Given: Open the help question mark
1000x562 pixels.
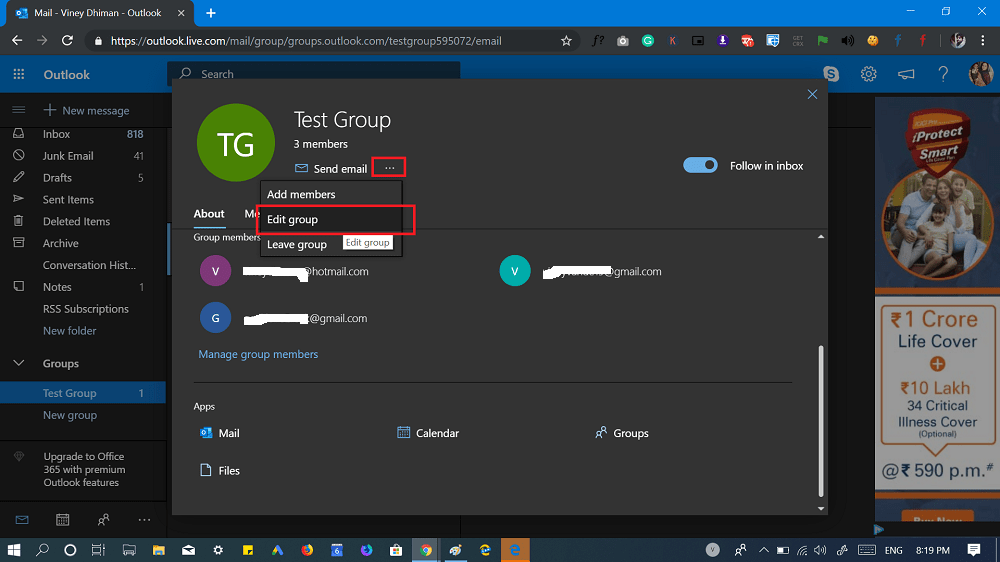Looking at the screenshot, I should (x=943, y=74).
